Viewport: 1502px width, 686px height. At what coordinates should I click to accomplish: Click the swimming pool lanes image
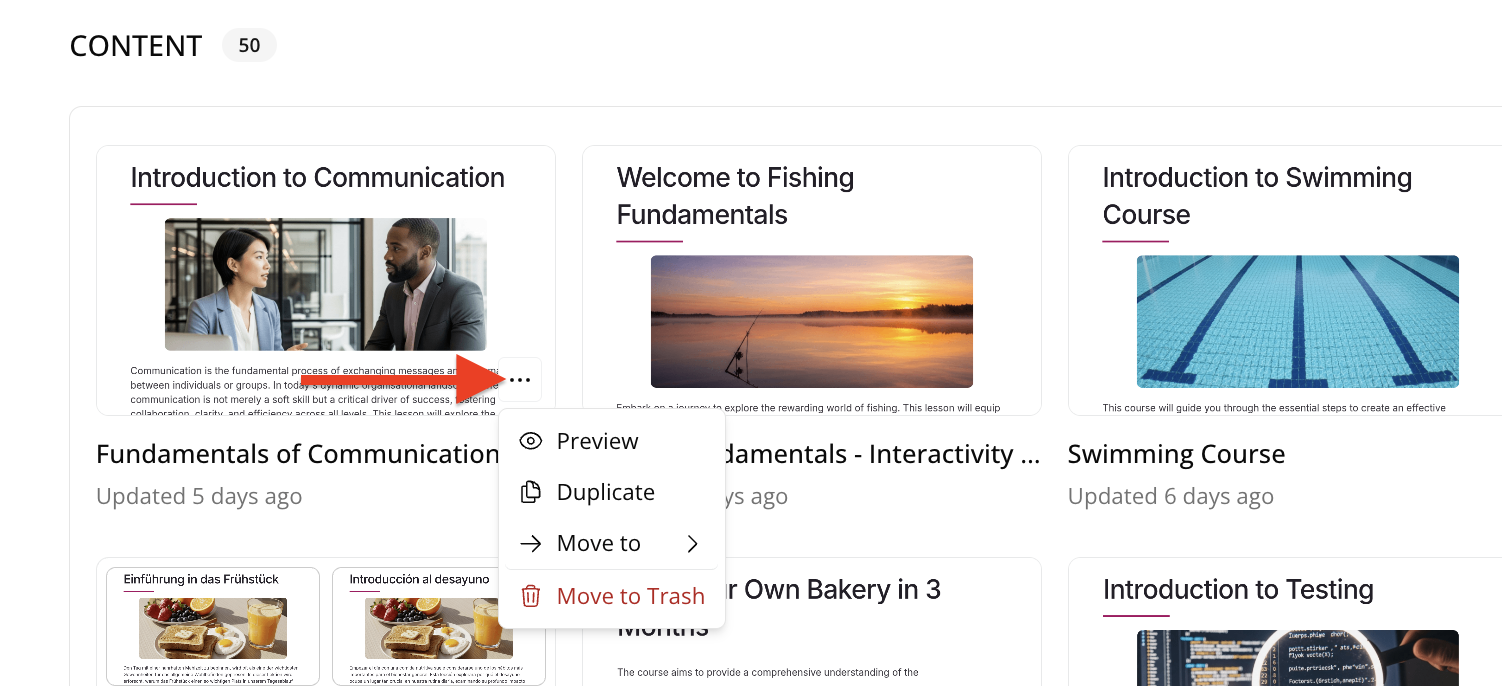coord(1297,321)
